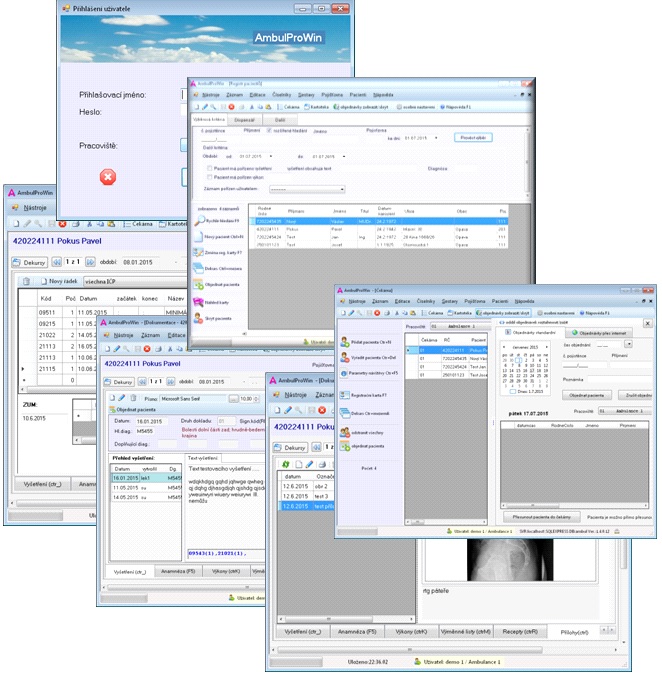
Task: Click trash icon in middle Dokumentace editor toolbar
Action: tap(133, 398)
